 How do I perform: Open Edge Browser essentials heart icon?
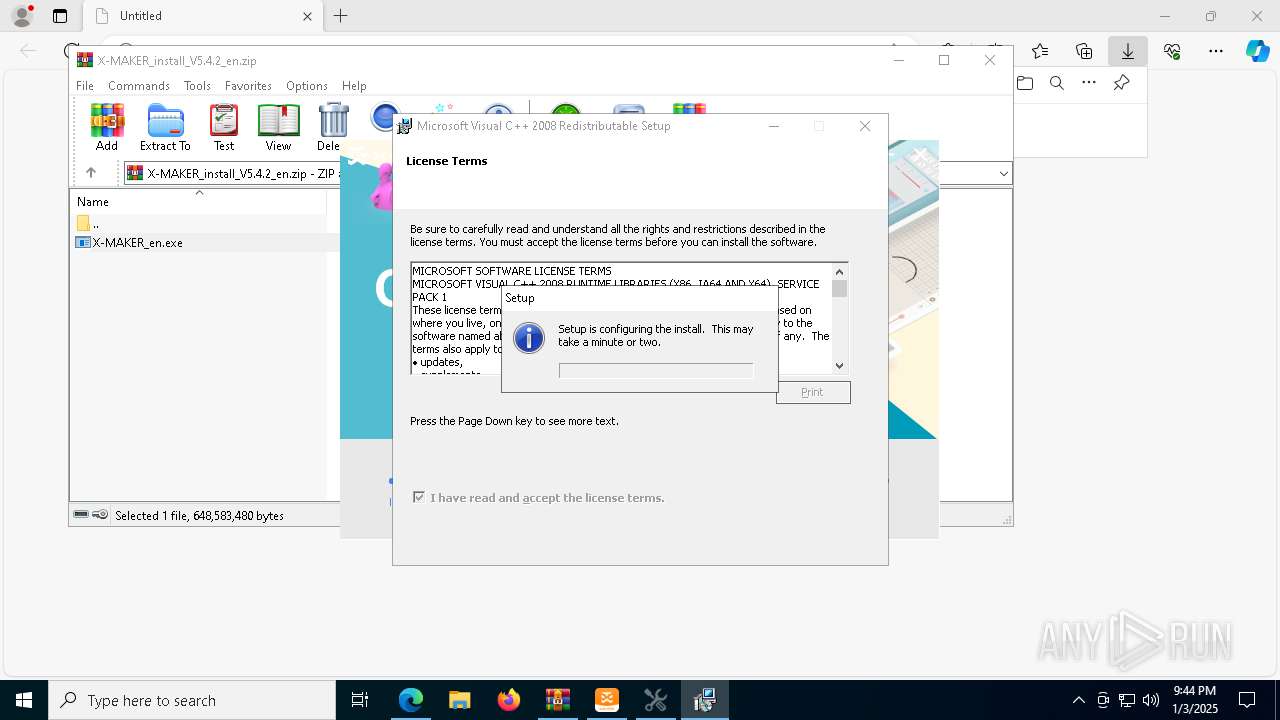coord(1172,50)
